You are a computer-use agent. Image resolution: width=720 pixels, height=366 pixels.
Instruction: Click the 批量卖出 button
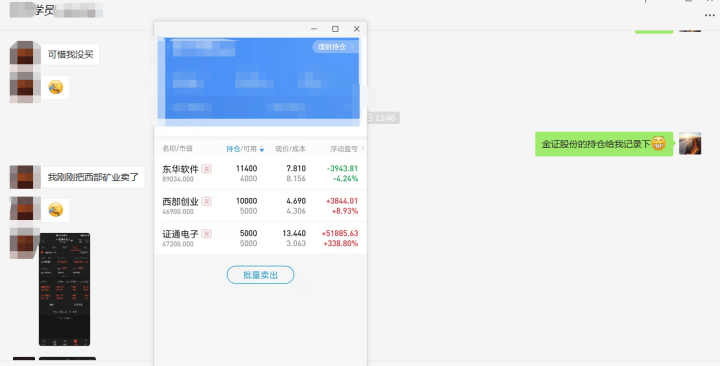click(x=260, y=275)
